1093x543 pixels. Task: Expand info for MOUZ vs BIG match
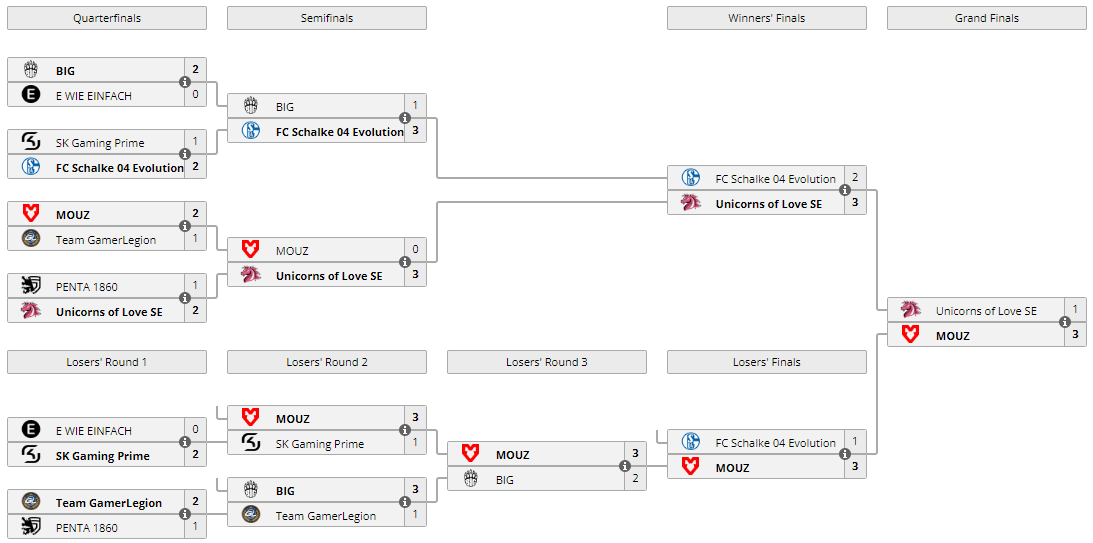point(625,467)
